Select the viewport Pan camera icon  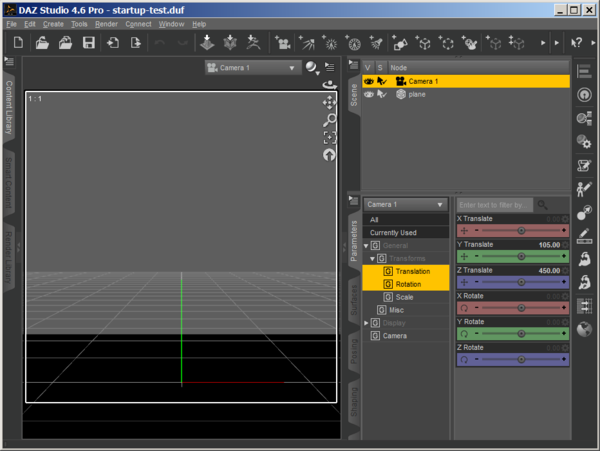point(329,102)
